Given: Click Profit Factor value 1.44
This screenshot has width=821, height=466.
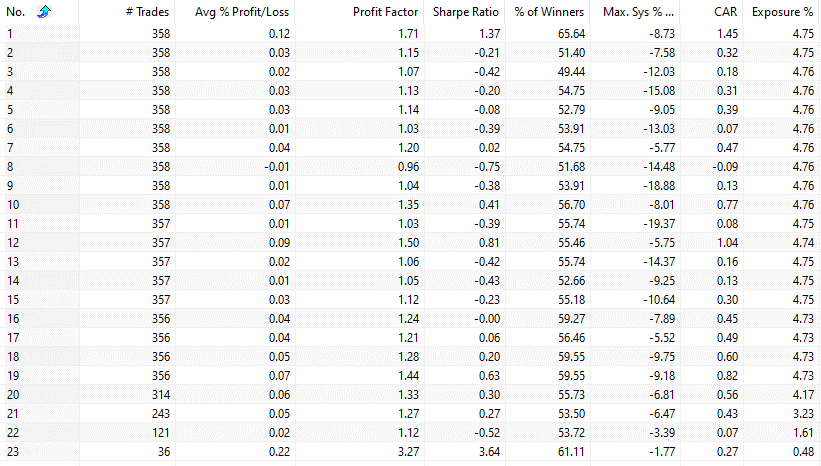Looking at the screenshot, I should tap(408, 375).
